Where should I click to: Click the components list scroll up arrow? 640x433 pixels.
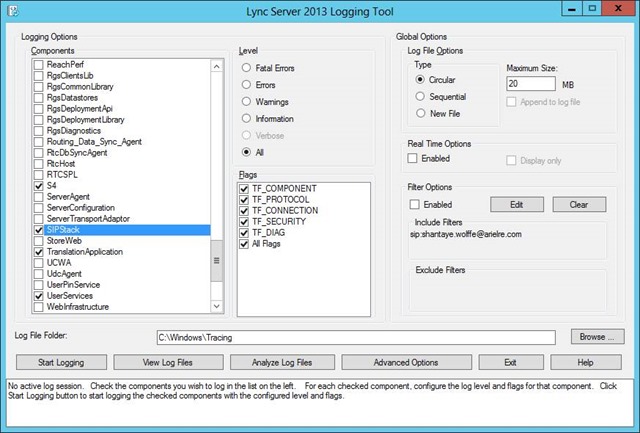click(x=217, y=67)
